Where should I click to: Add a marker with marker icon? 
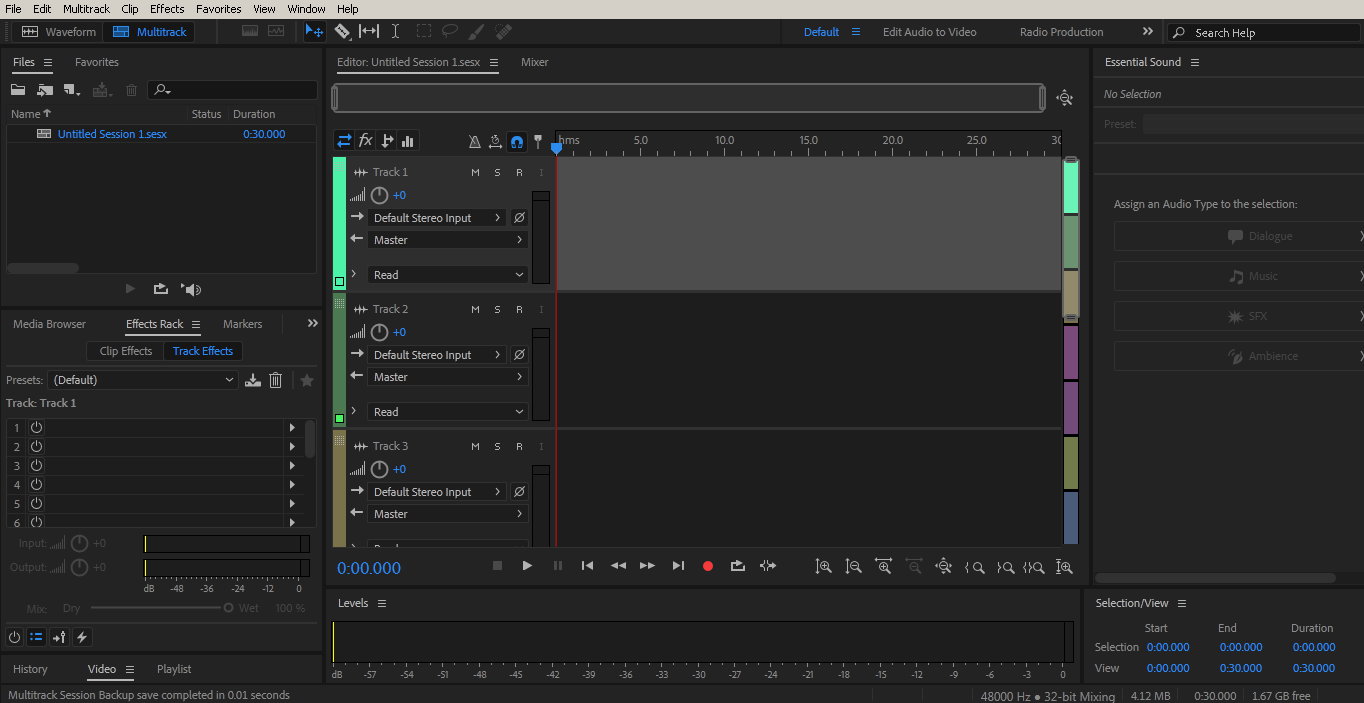point(537,142)
